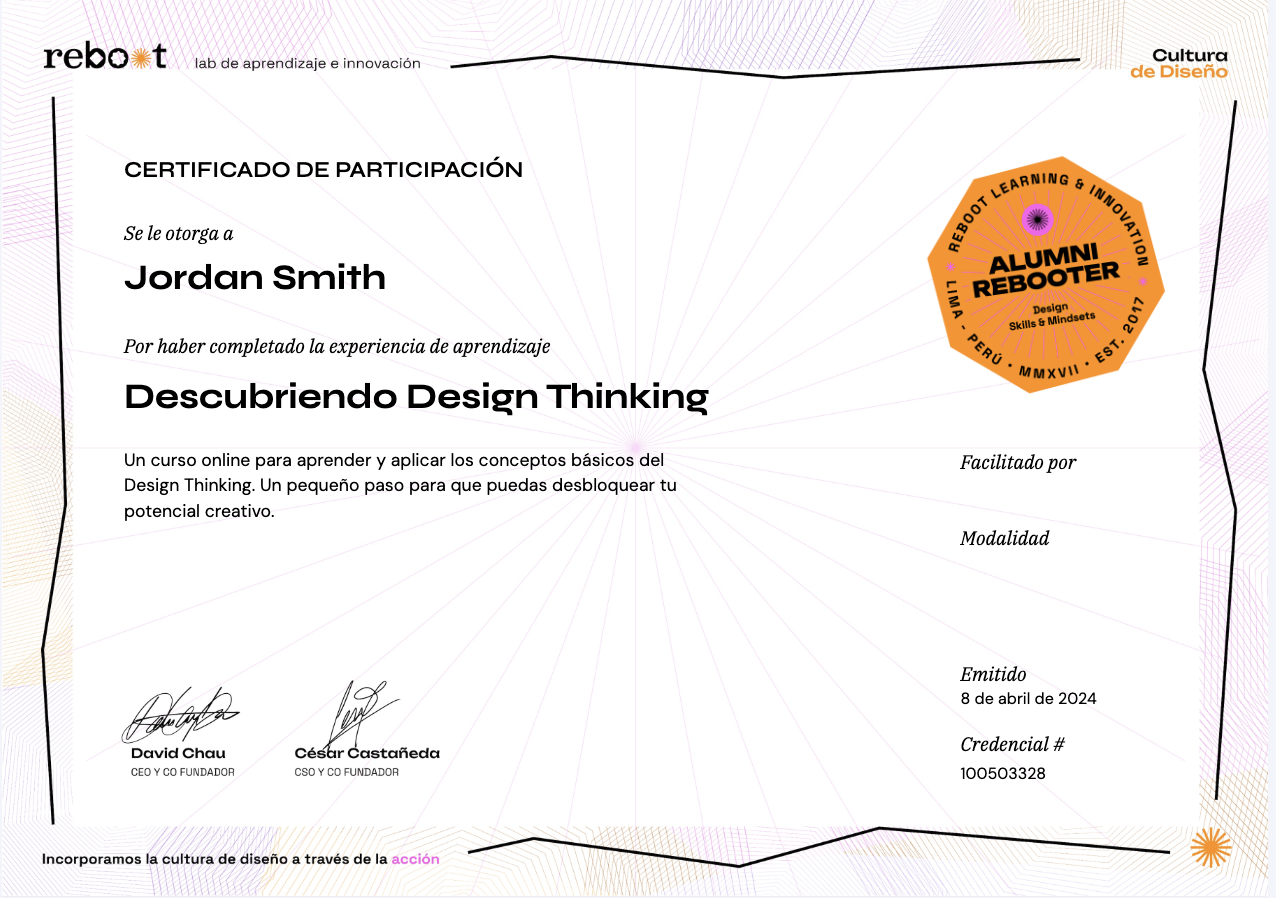
Task: Click the name 'David Chau'
Action: click(178, 753)
